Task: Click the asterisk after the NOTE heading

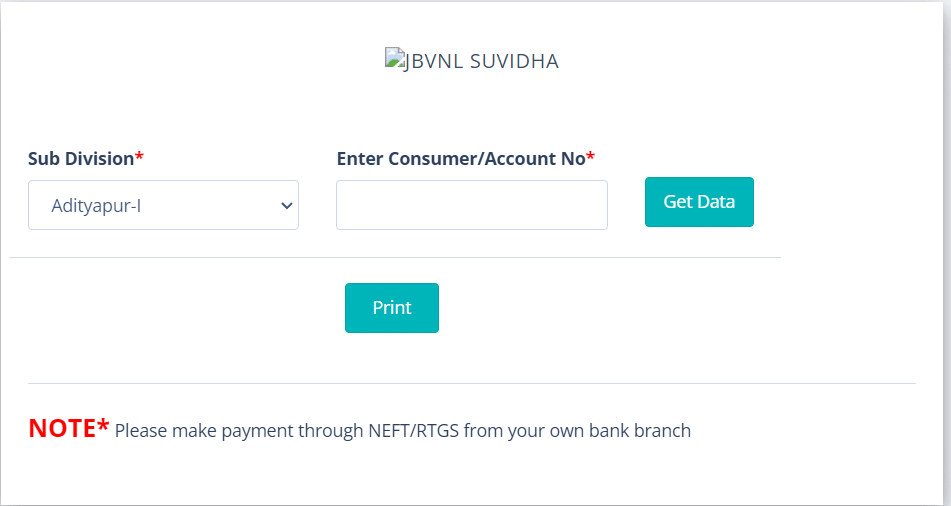Action: click(103, 427)
